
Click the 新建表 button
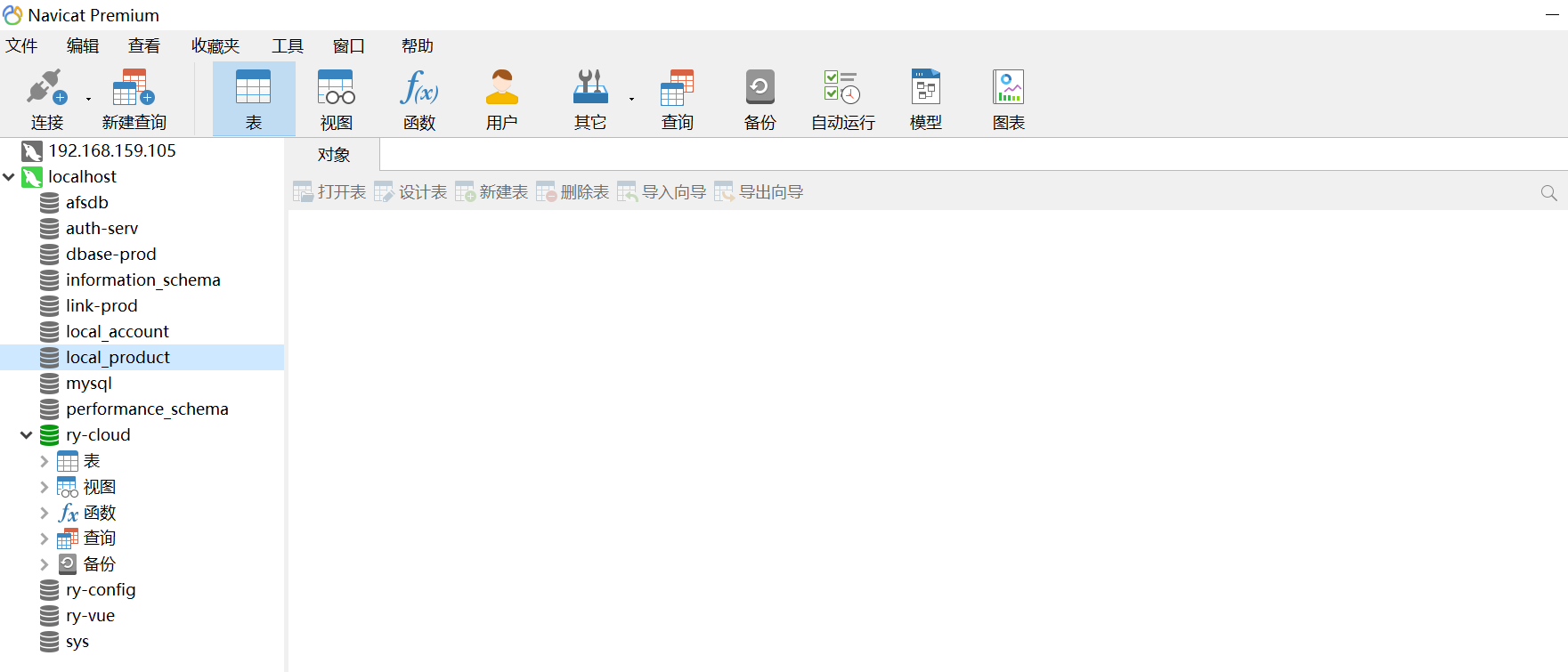coord(492,192)
